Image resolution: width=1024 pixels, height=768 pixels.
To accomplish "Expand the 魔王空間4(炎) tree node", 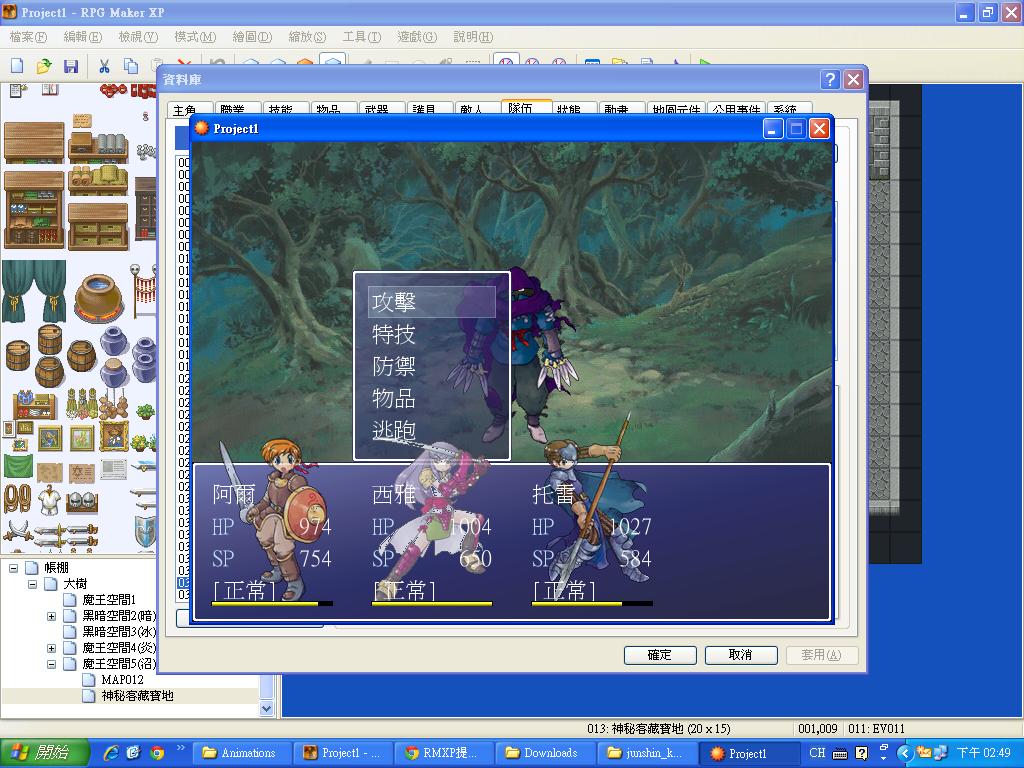I will click(x=51, y=648).
